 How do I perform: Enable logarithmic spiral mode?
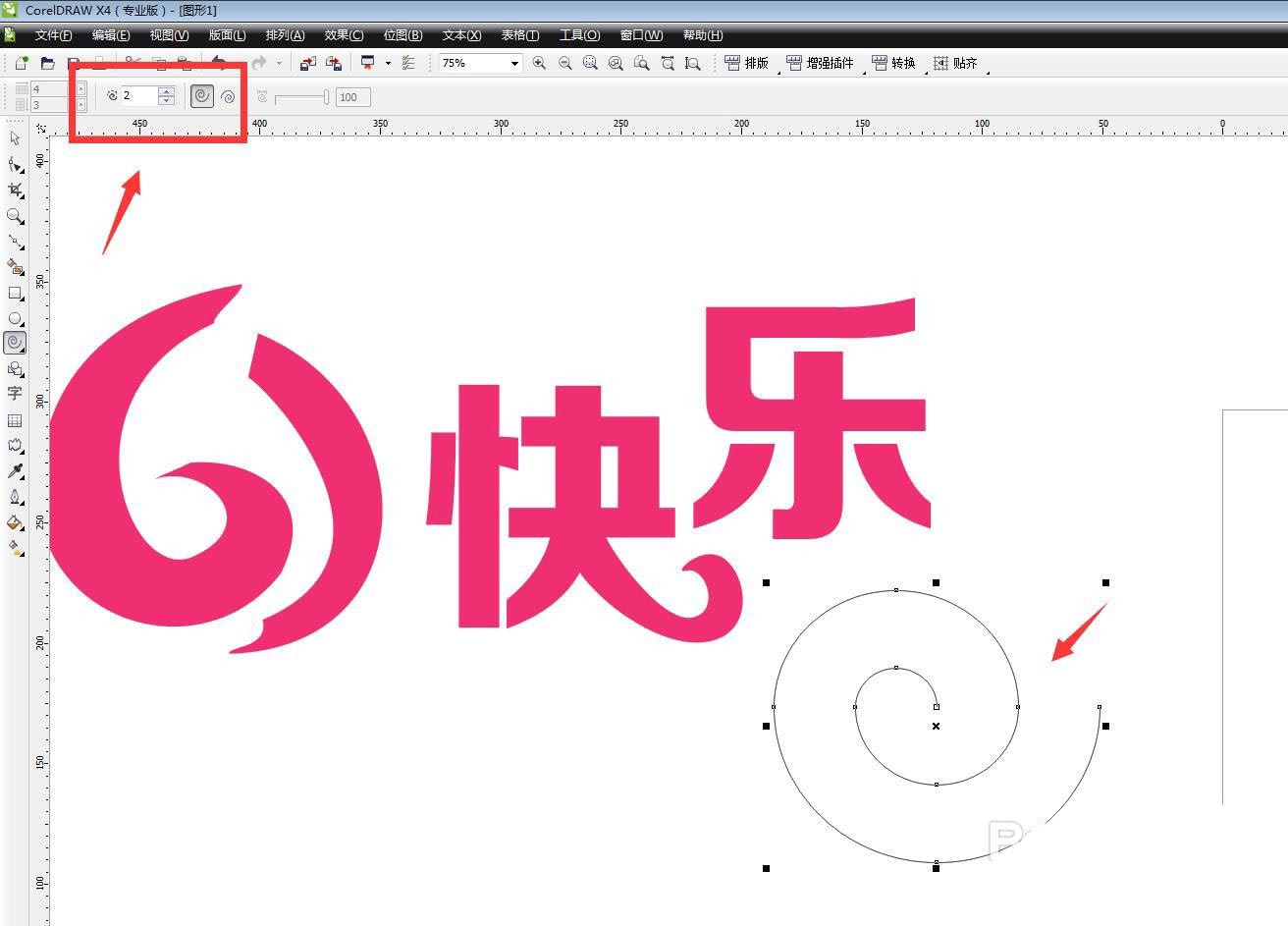(x=228, y=95)
